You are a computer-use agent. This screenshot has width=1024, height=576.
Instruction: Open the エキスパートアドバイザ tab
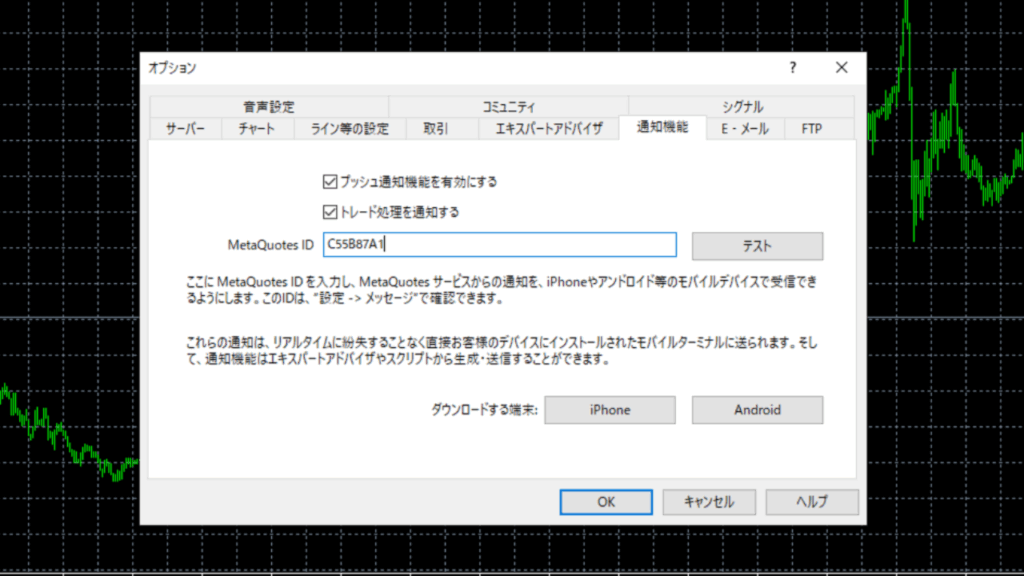(x=542, y=129)
